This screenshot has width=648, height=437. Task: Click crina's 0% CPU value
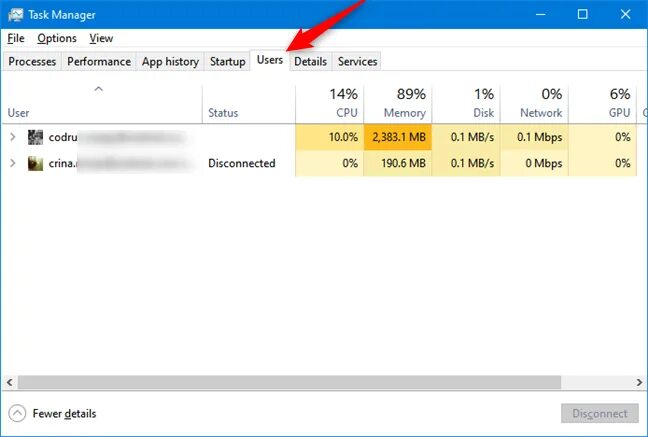pos(350,163)
